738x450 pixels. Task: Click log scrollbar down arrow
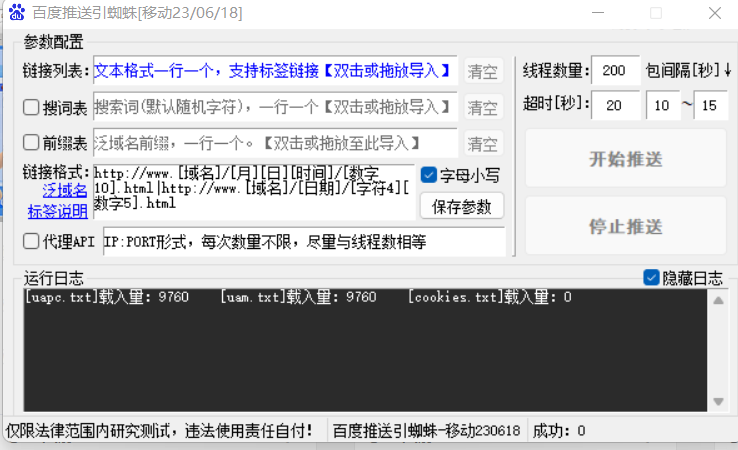click(717, 401)
